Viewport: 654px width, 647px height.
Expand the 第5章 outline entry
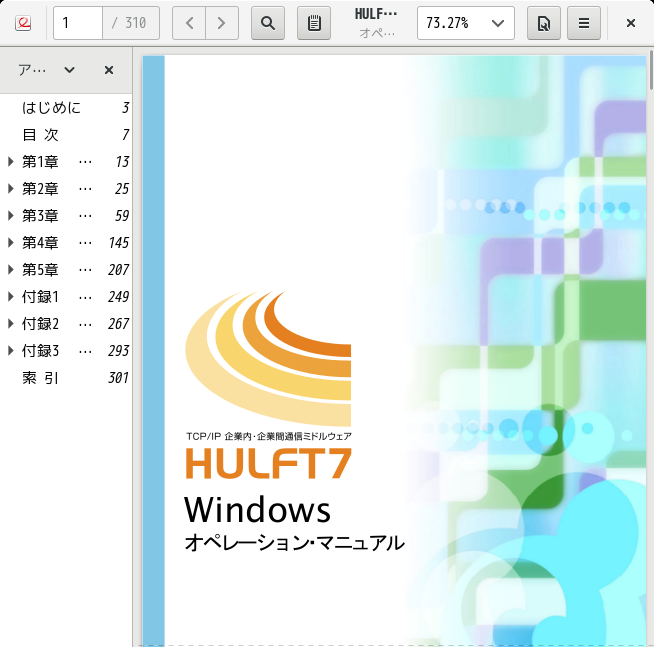[11, 270]
